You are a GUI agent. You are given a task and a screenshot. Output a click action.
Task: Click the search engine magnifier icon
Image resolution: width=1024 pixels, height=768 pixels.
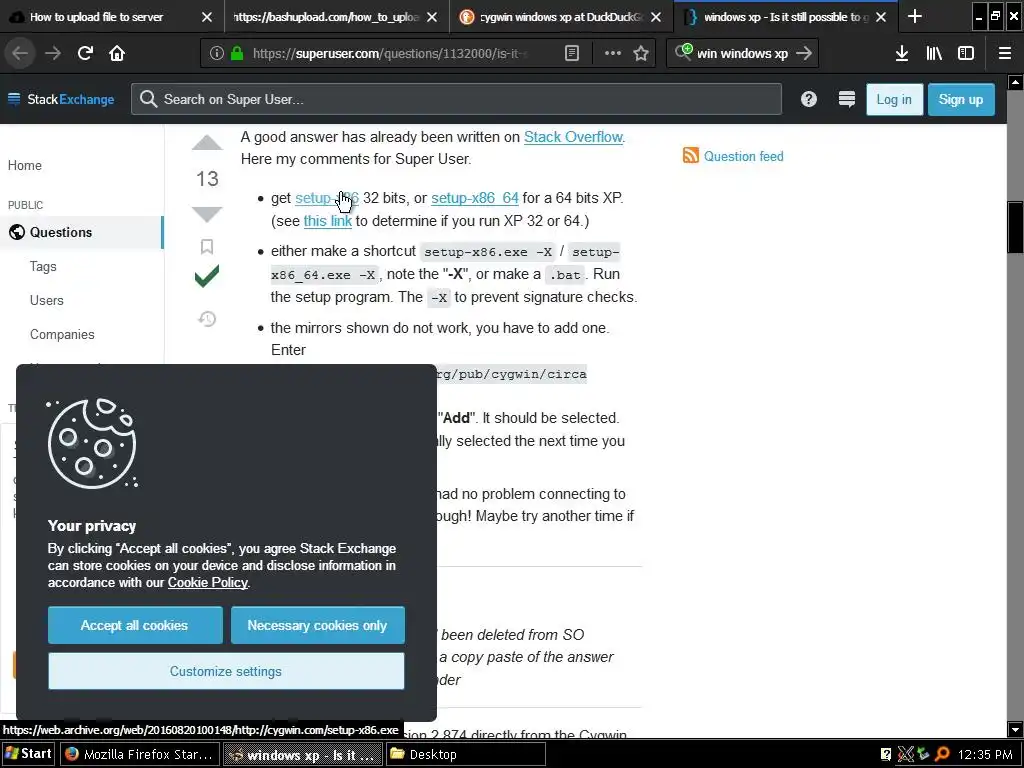coord(683,52)
